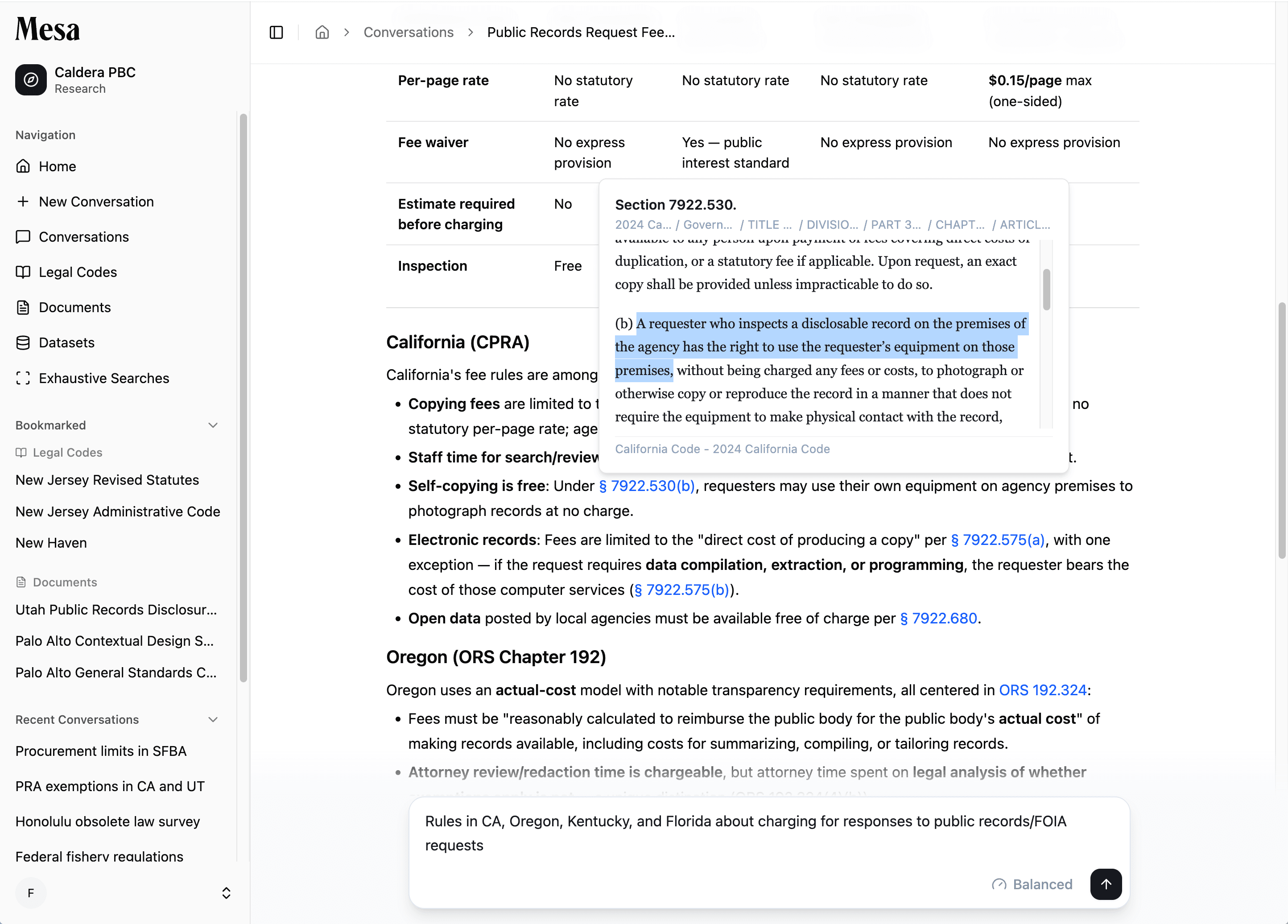Open the account switcher beside the F avatar
Viewport: 1288px width, 924px height.
coord(226,893)
